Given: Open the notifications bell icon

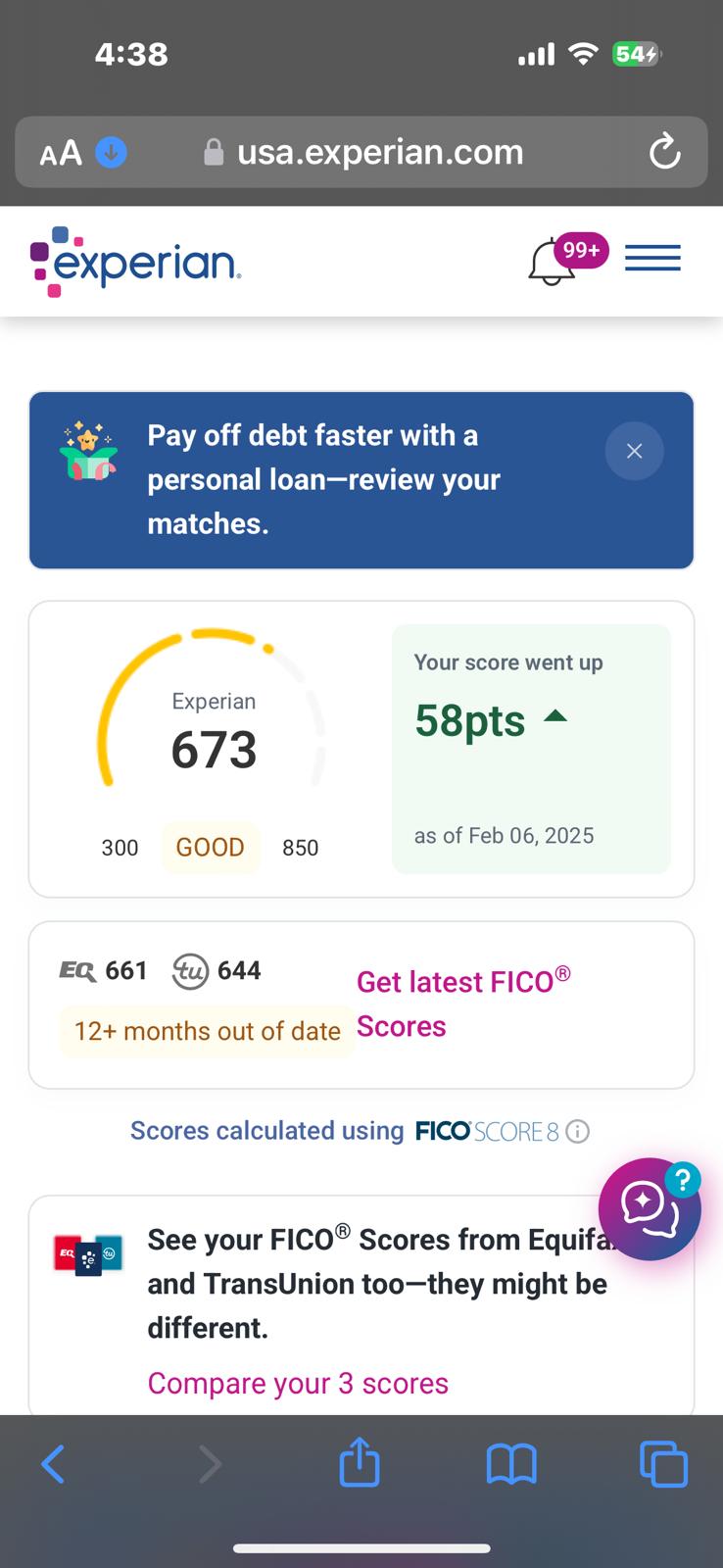Looking at the screenshot, I should pos(552,262).
